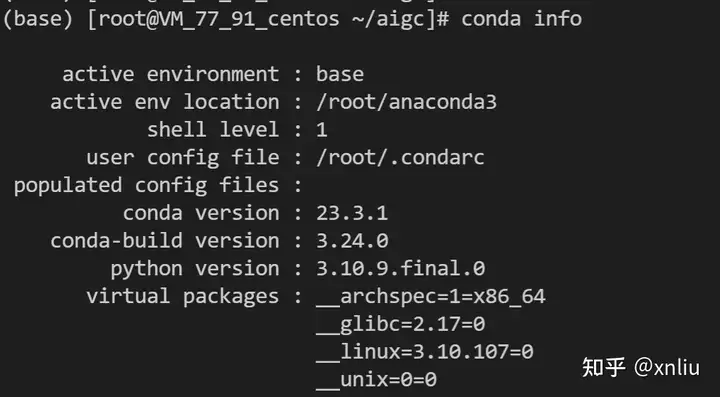720x397 pixels.
Task: Click the 'active env location' label
Action: (x=164, y=102)
